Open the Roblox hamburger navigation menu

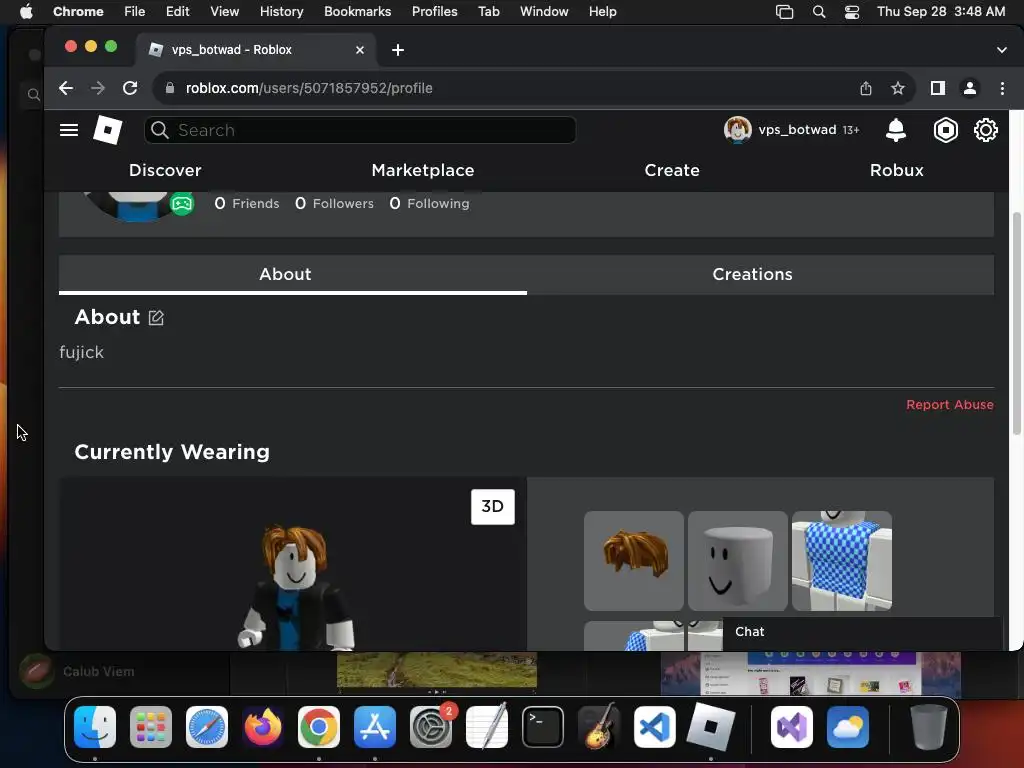(69, 130)
